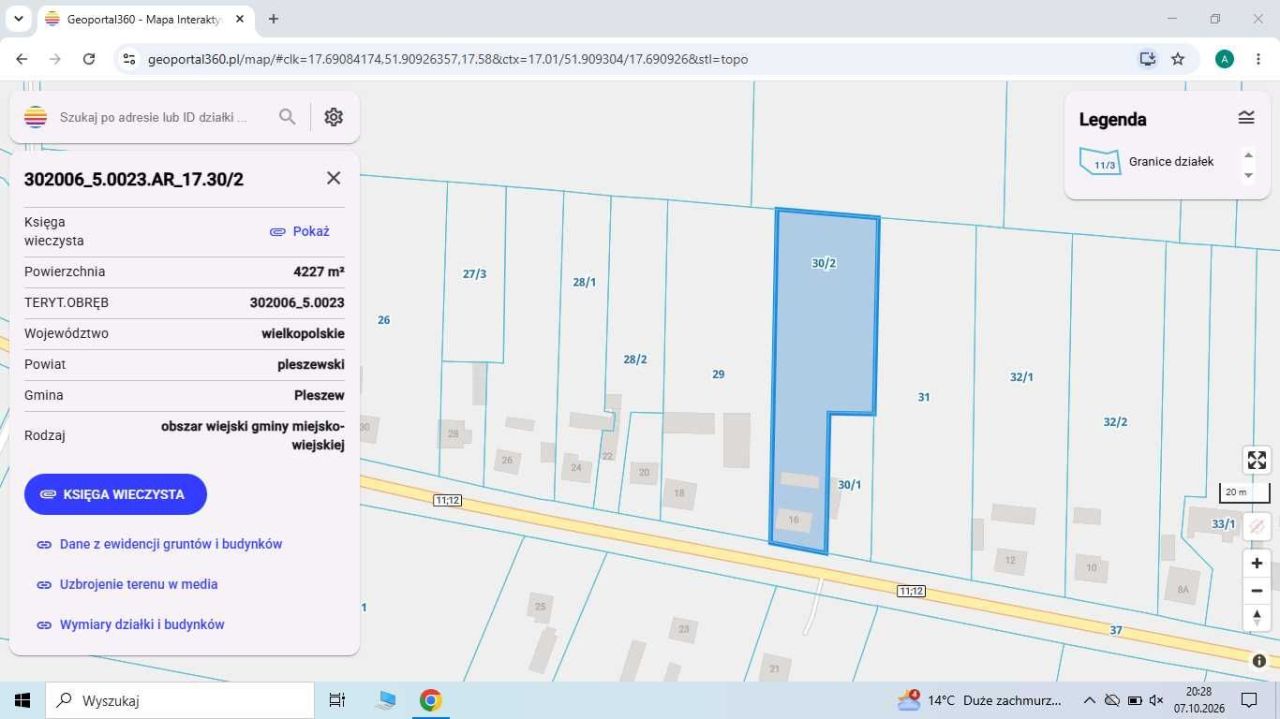The image size is (1280, 719).
Task: Select parcel 29 on the map
Action: tap(718, 374)
